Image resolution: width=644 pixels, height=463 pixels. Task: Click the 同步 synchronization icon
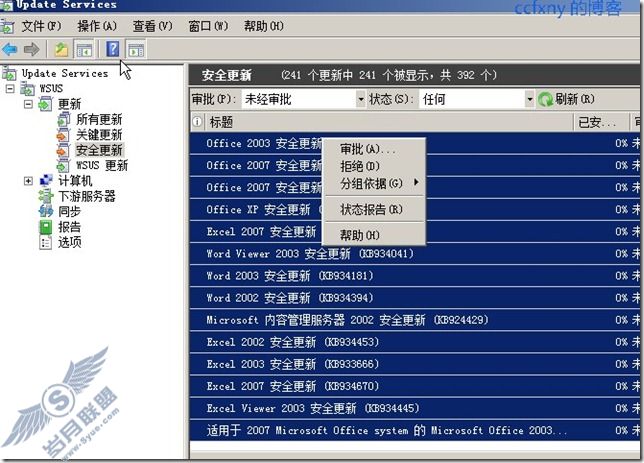[46, 211]
